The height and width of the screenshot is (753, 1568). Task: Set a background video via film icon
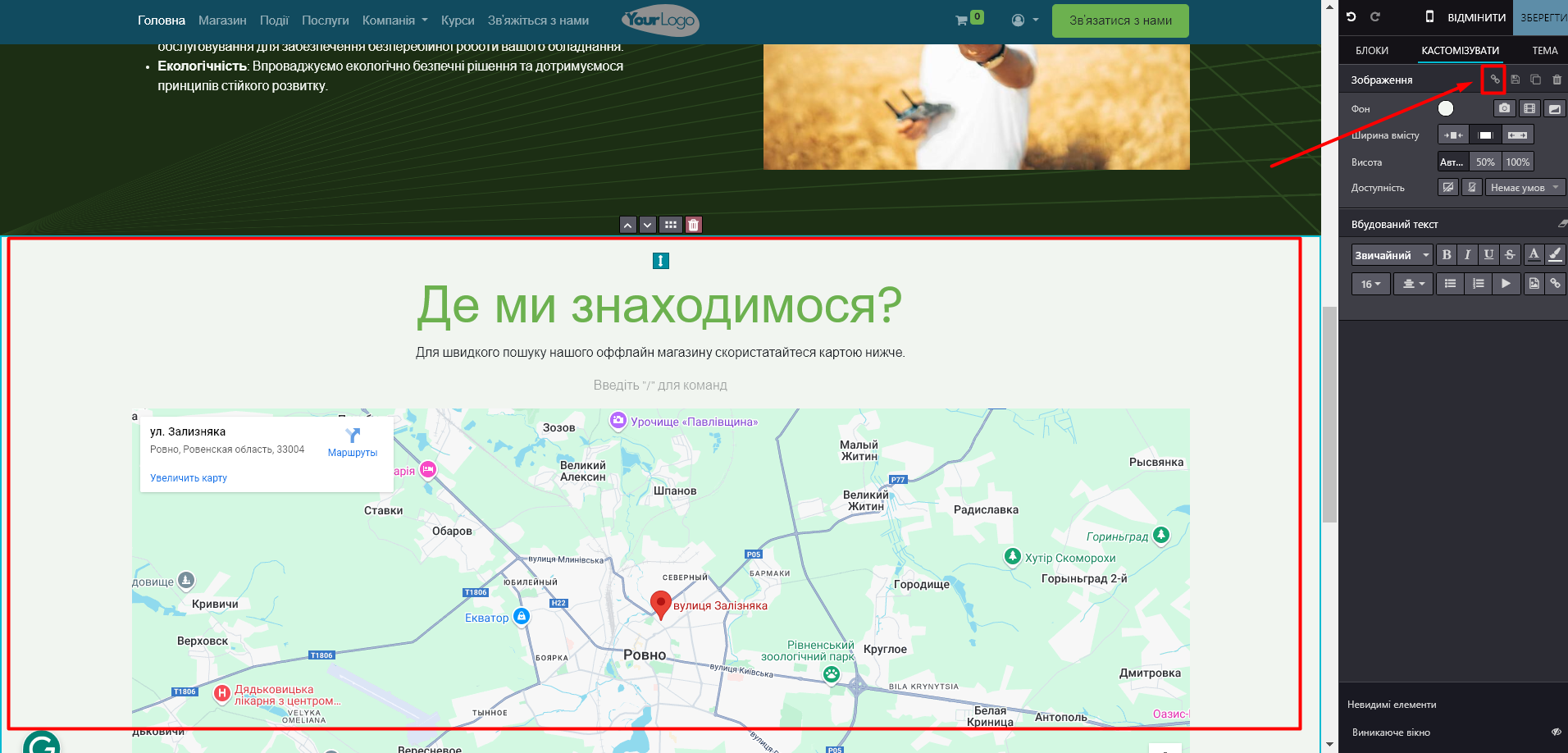(x=1529, y=108)
